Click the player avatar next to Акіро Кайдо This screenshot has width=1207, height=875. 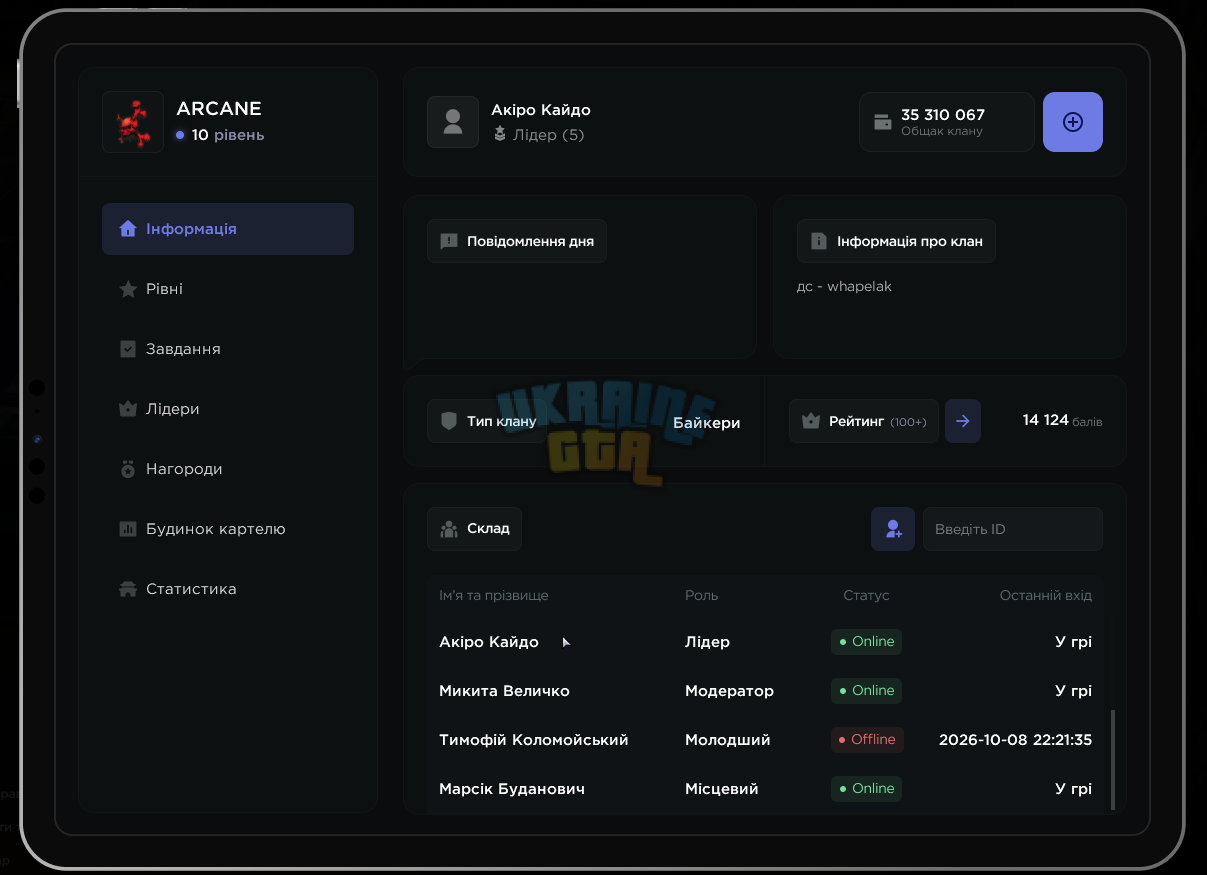tap(453, 122)
